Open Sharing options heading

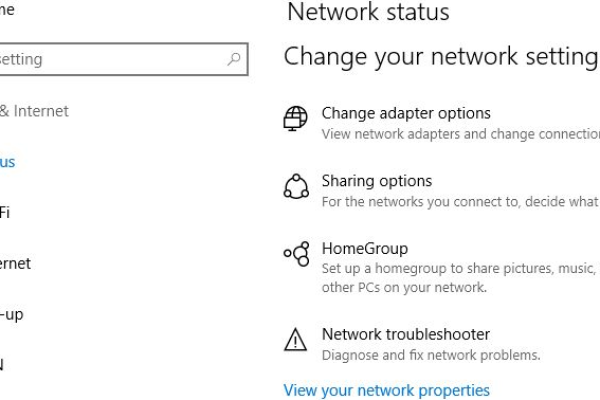[x=377, y=181]
